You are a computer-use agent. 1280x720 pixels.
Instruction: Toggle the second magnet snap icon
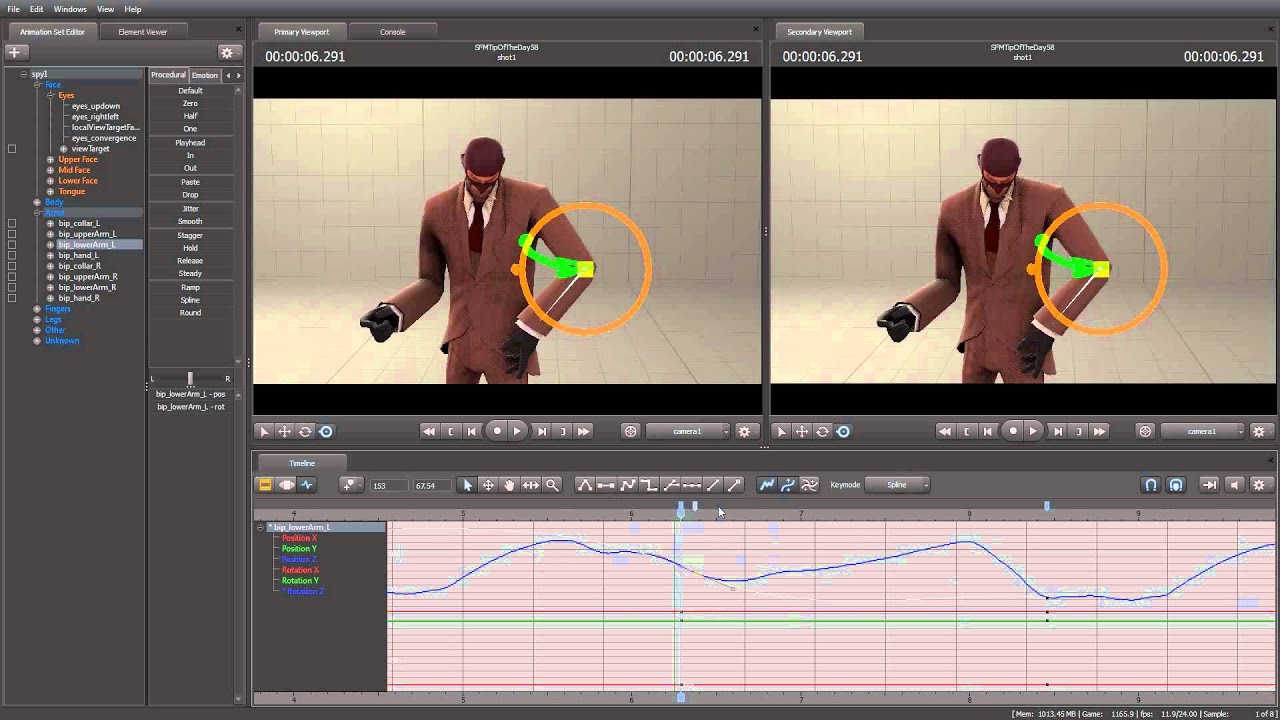(1176, 485)
